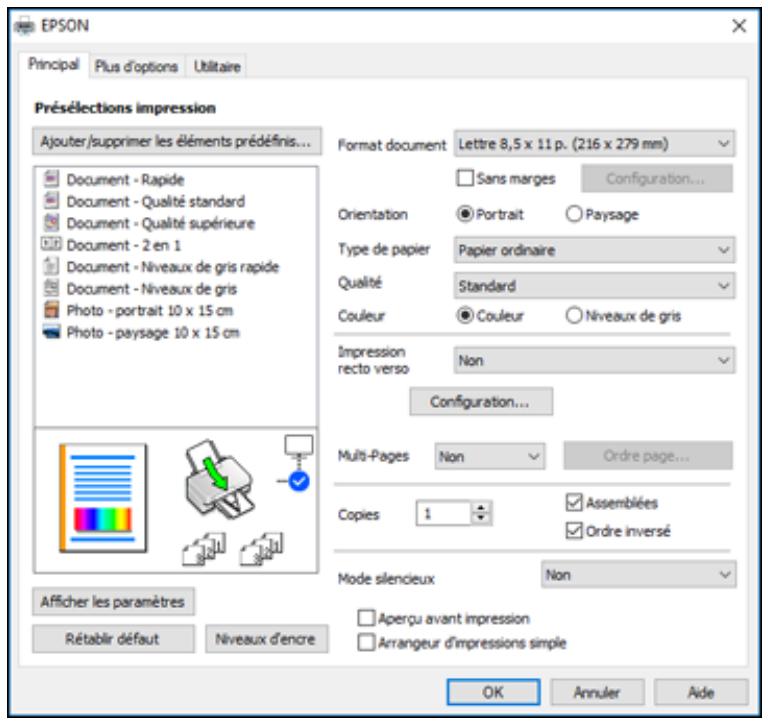Image resolution: width=768 pixels, height=721 pixels.
Task: Switch to the Principal tab
Action: click(53, 64)
